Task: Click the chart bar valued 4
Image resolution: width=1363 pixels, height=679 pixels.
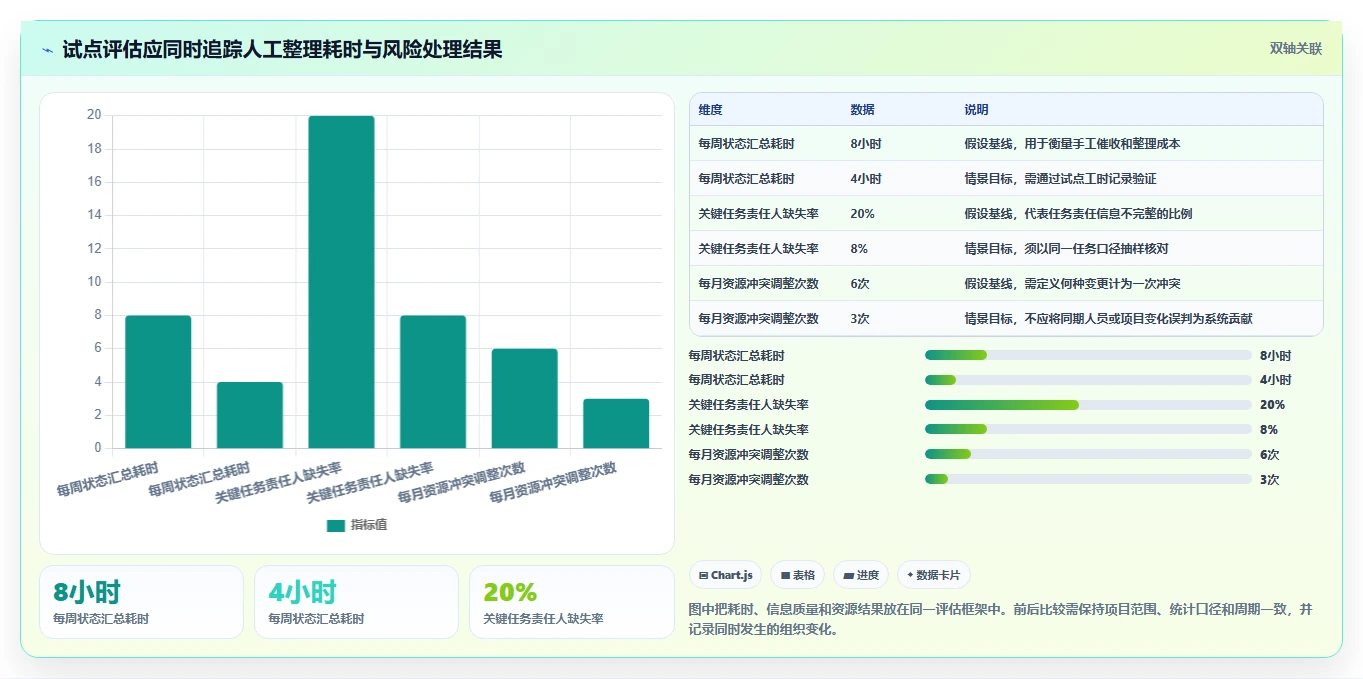Action: click(x=250, y=415)
